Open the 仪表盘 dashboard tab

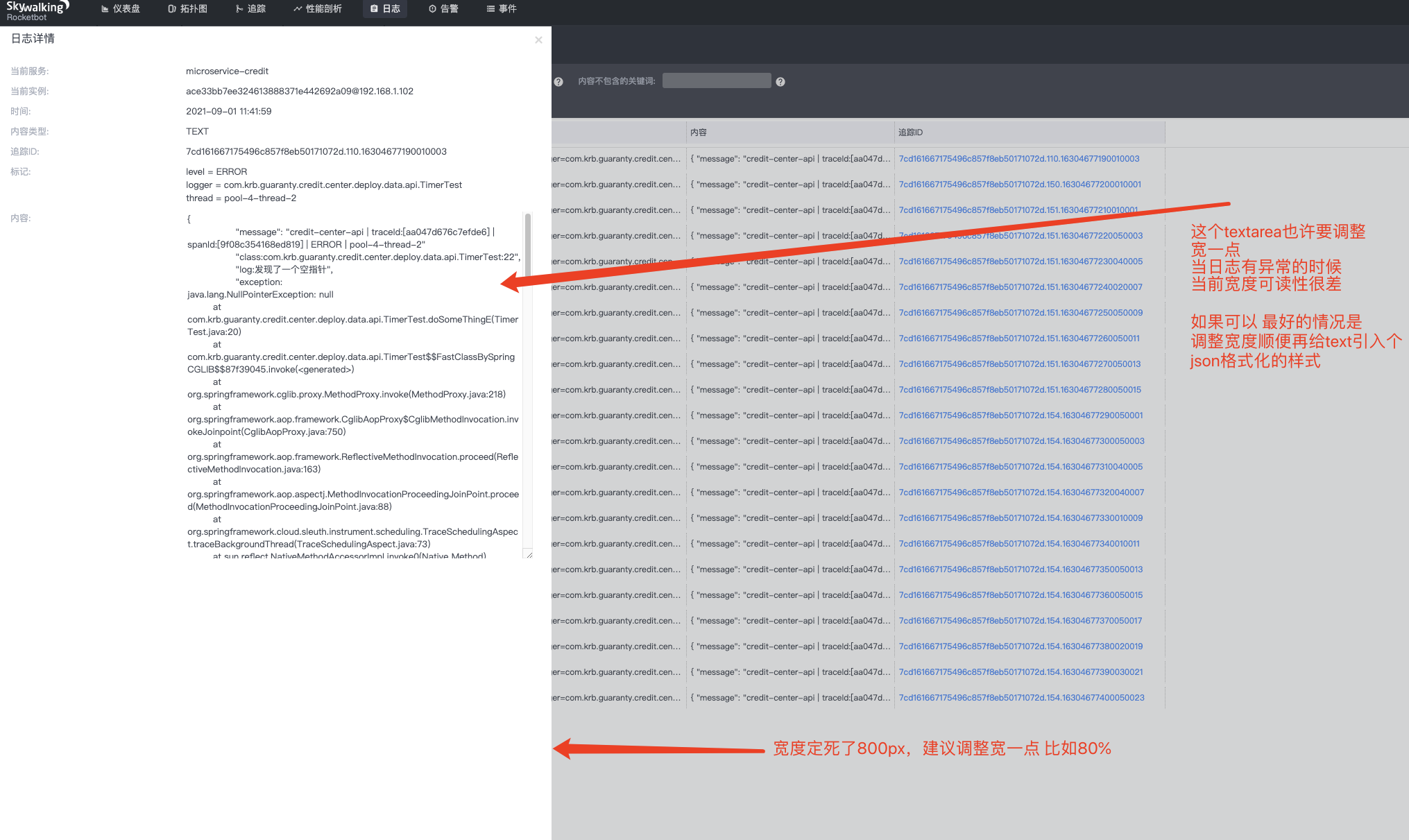(121, 9)
